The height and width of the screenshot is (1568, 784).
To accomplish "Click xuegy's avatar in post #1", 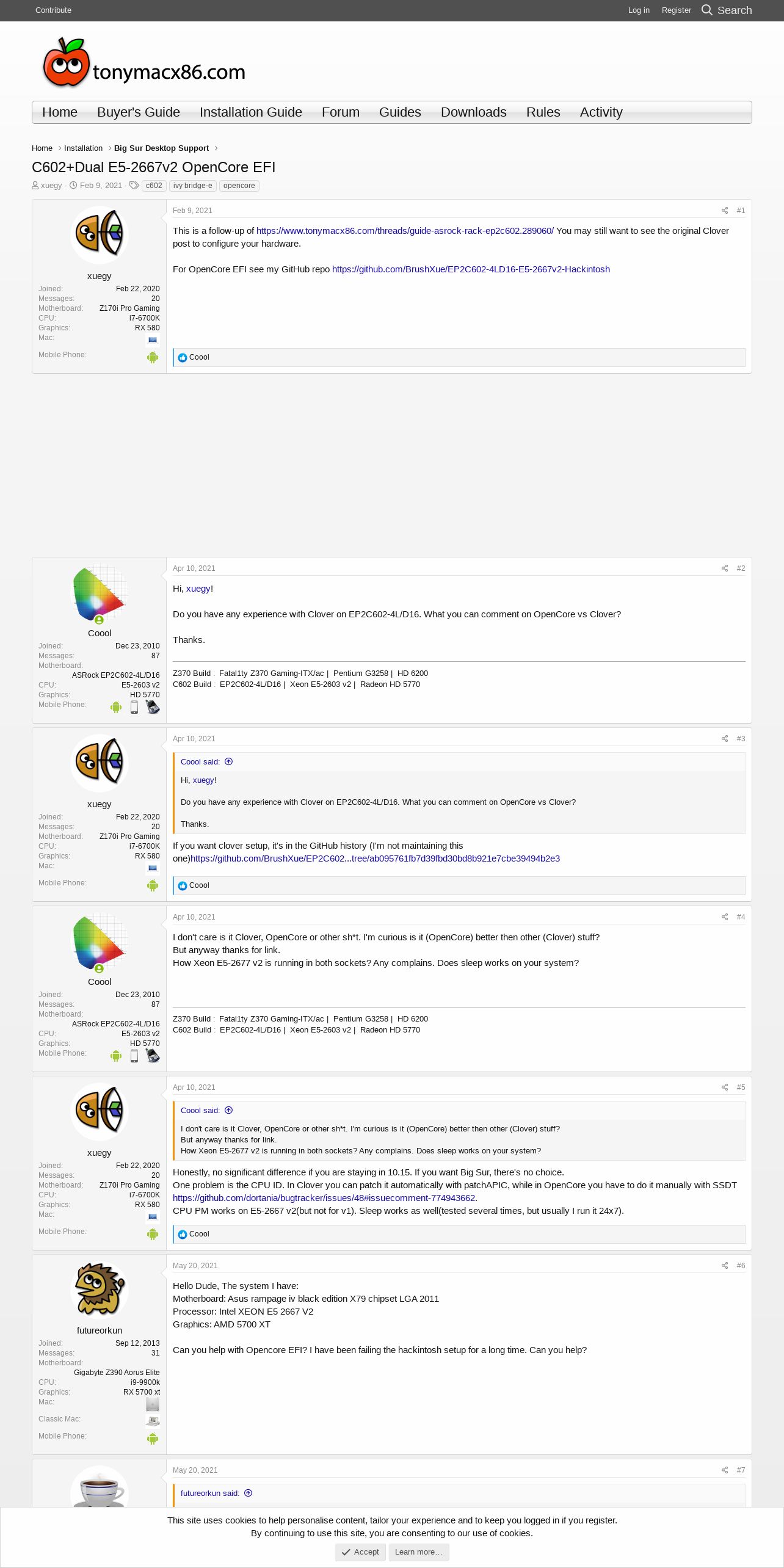I will coord(100,235).
